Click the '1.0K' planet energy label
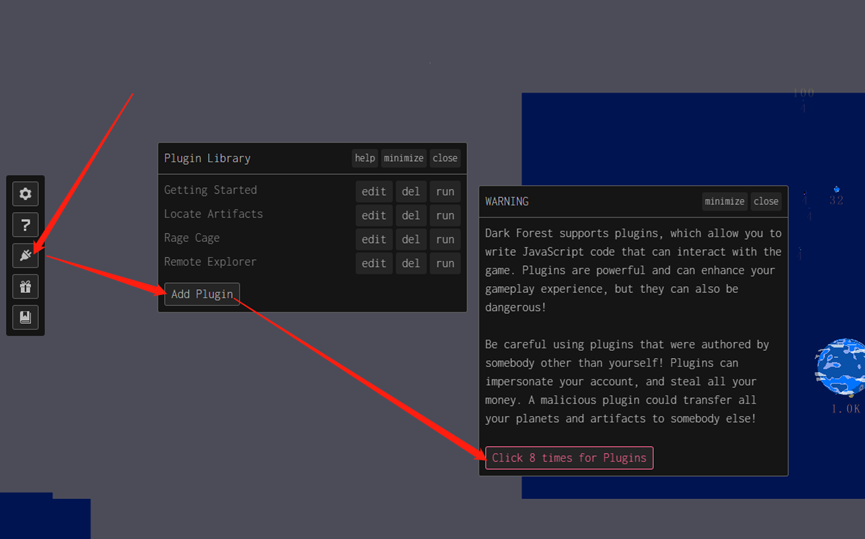 (846, 409)
